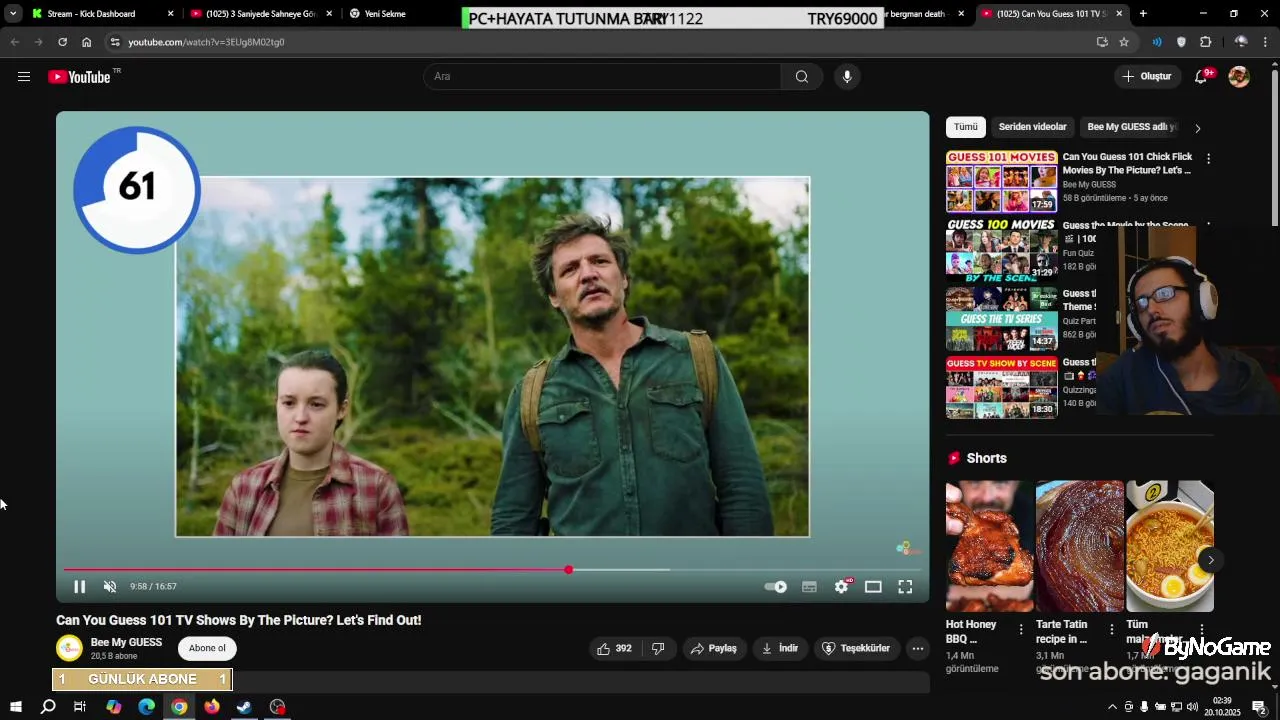Open YouTube notifications bell
This screenshot has height=720, width=1280.
pyautogui.click(x=1202, y=77)
